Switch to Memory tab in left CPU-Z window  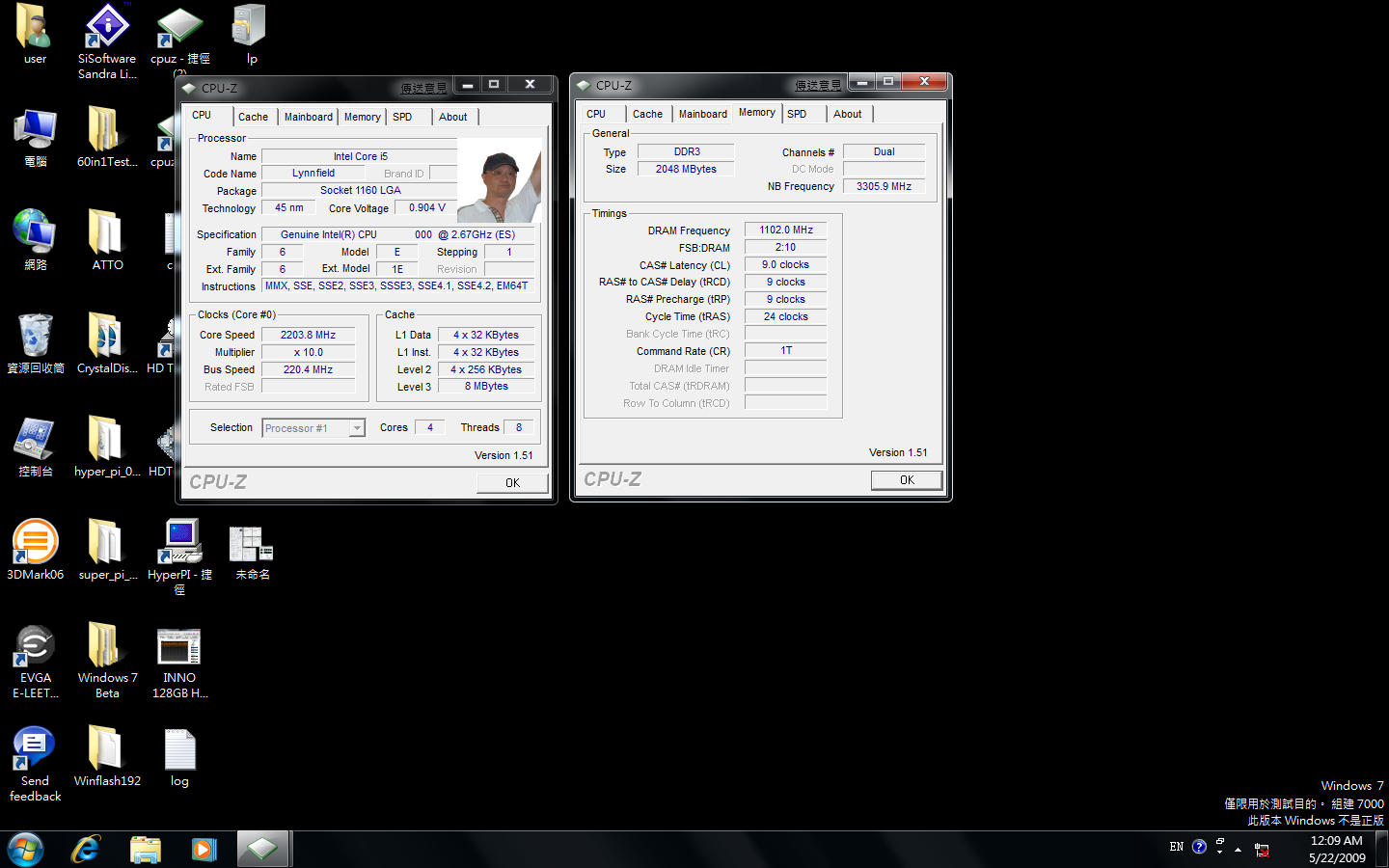point(363,117)
